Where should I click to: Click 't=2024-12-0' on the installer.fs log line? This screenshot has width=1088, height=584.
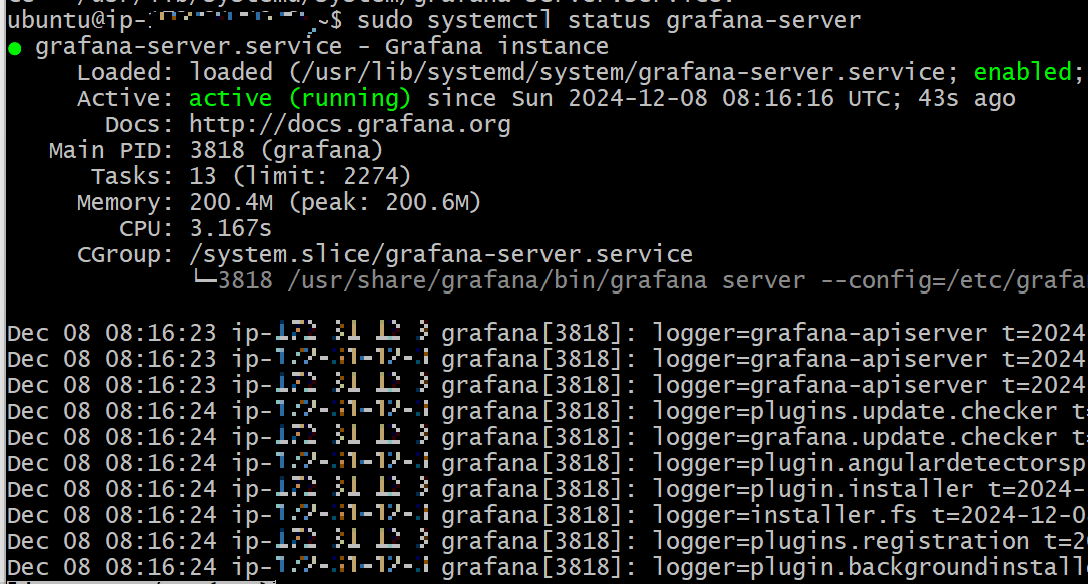(1008, 515)
